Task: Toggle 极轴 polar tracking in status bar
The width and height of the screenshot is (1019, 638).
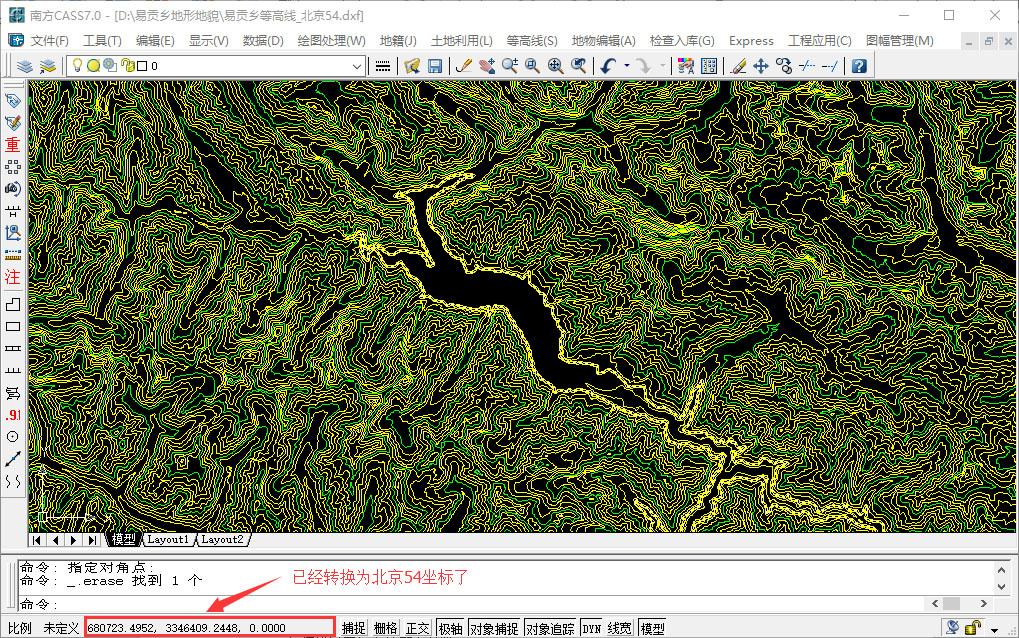Action: pos(450,628)
